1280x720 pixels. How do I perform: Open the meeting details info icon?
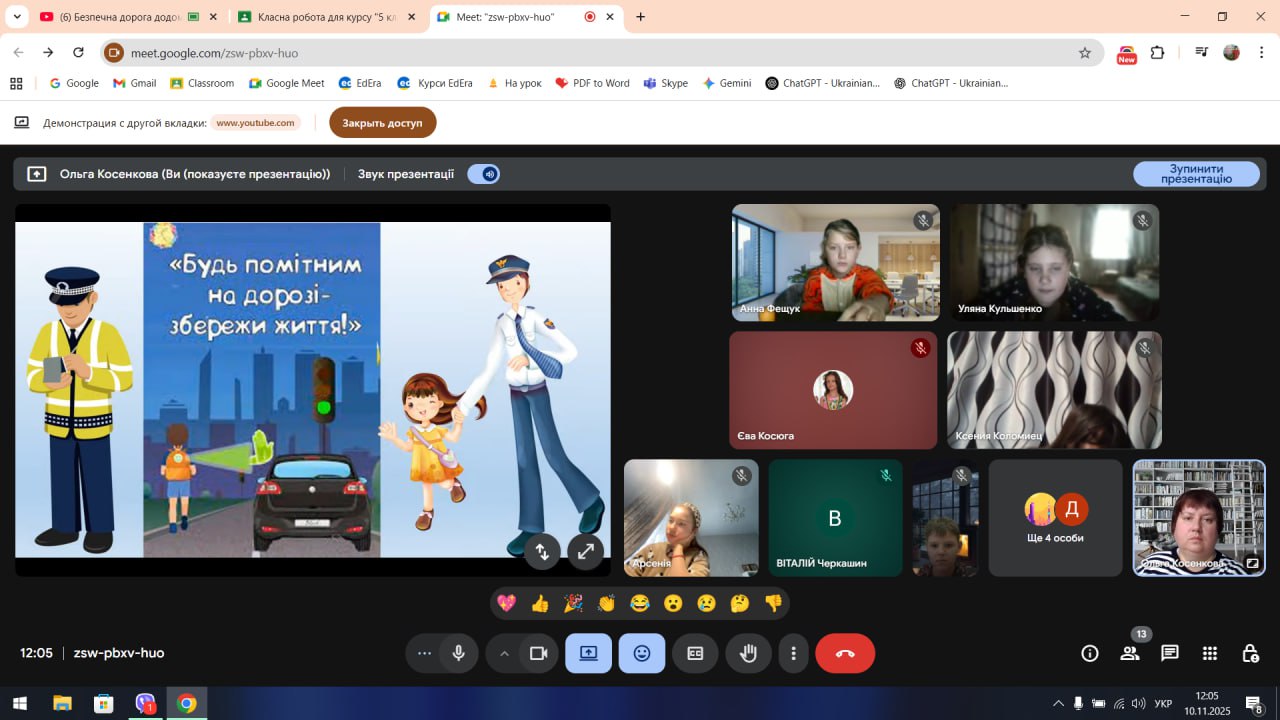click(1090, 653)
